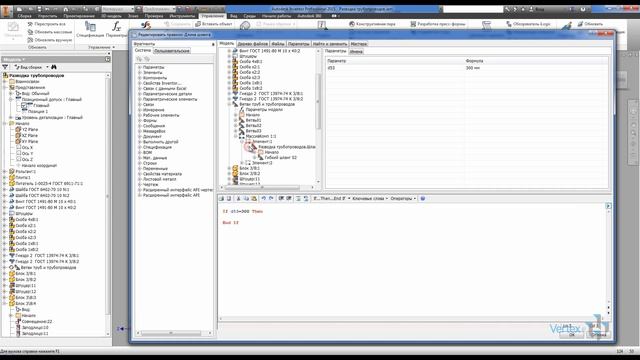Click the Uncomment lines icon in the editor toolbar
Screen dimensions: 640x360
tap(289, 198)
